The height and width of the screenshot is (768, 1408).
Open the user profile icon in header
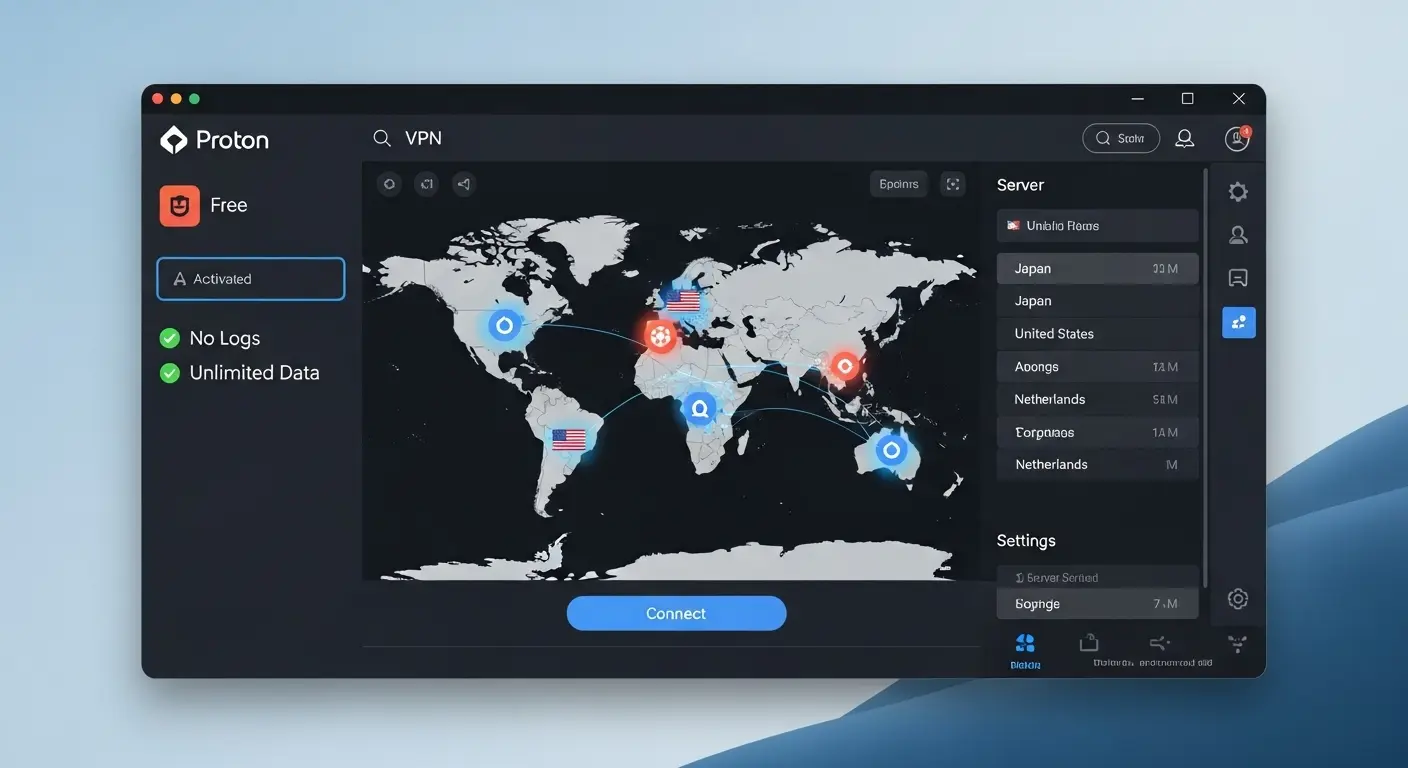[1184, 139]
